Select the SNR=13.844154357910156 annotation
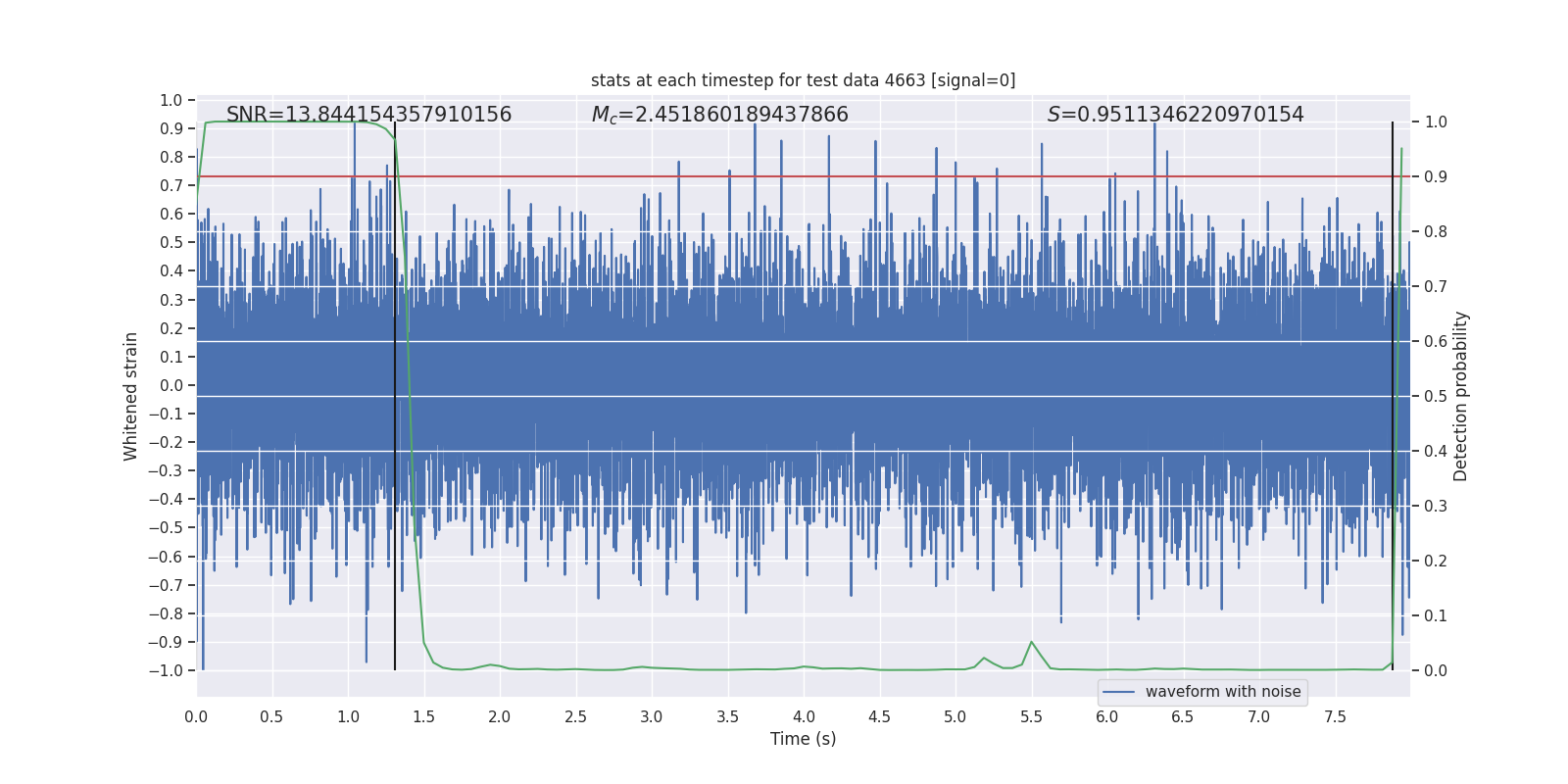The image size is (1568, 784). coord(368,115)
